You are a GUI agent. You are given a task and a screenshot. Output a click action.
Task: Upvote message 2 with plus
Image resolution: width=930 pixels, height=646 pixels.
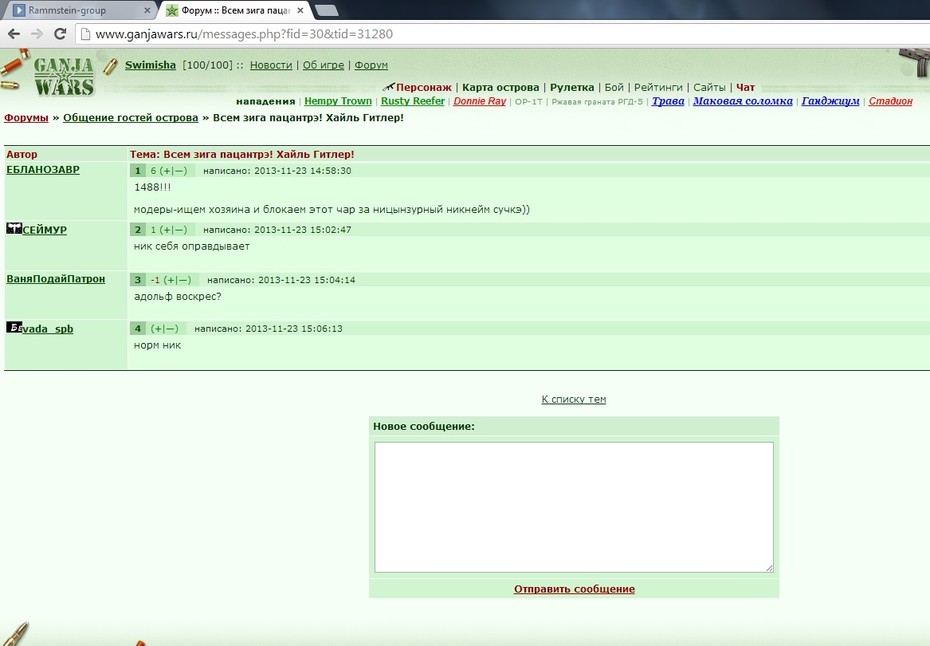165,230
